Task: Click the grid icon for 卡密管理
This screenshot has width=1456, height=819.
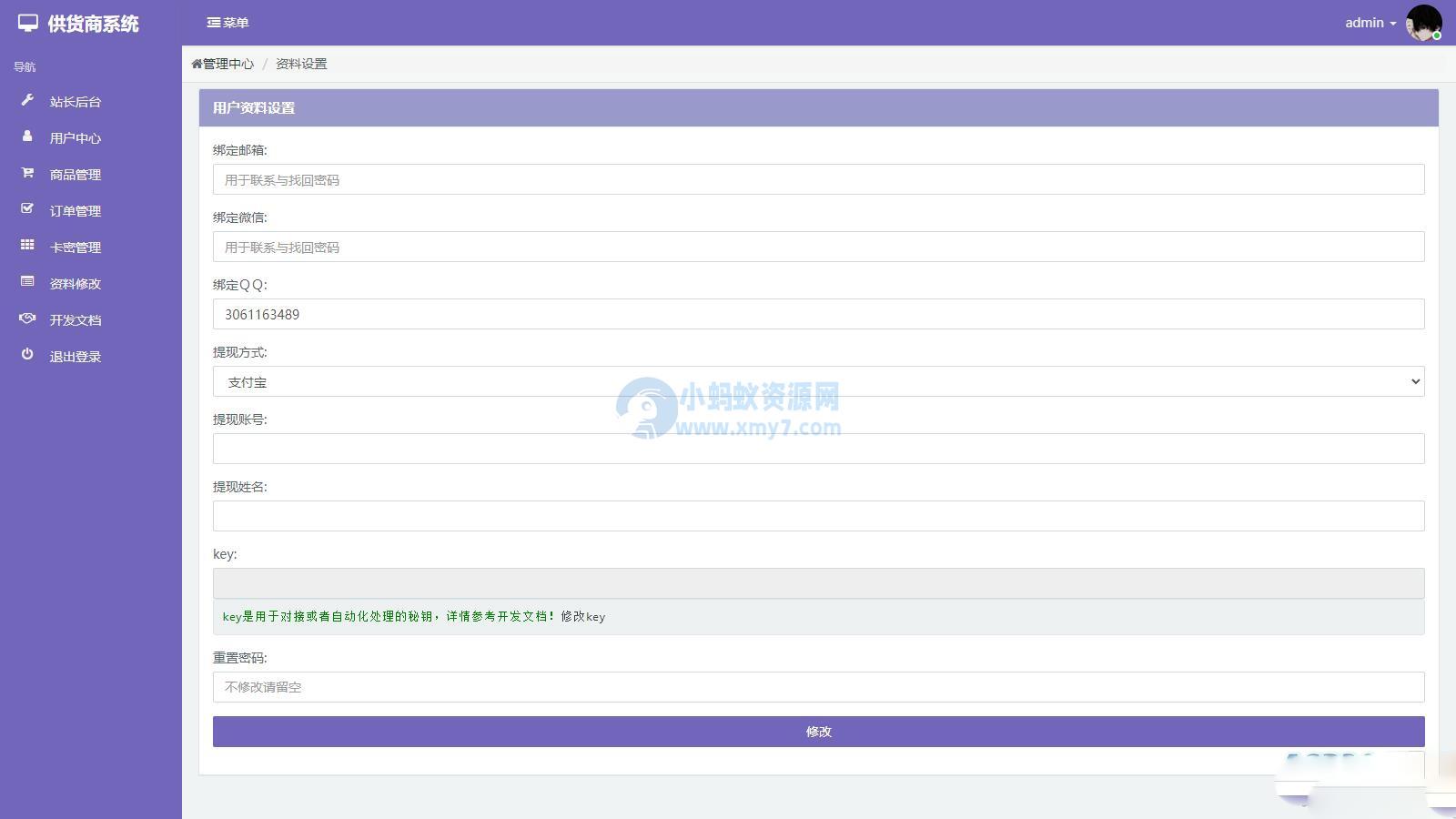Action: 27,246
